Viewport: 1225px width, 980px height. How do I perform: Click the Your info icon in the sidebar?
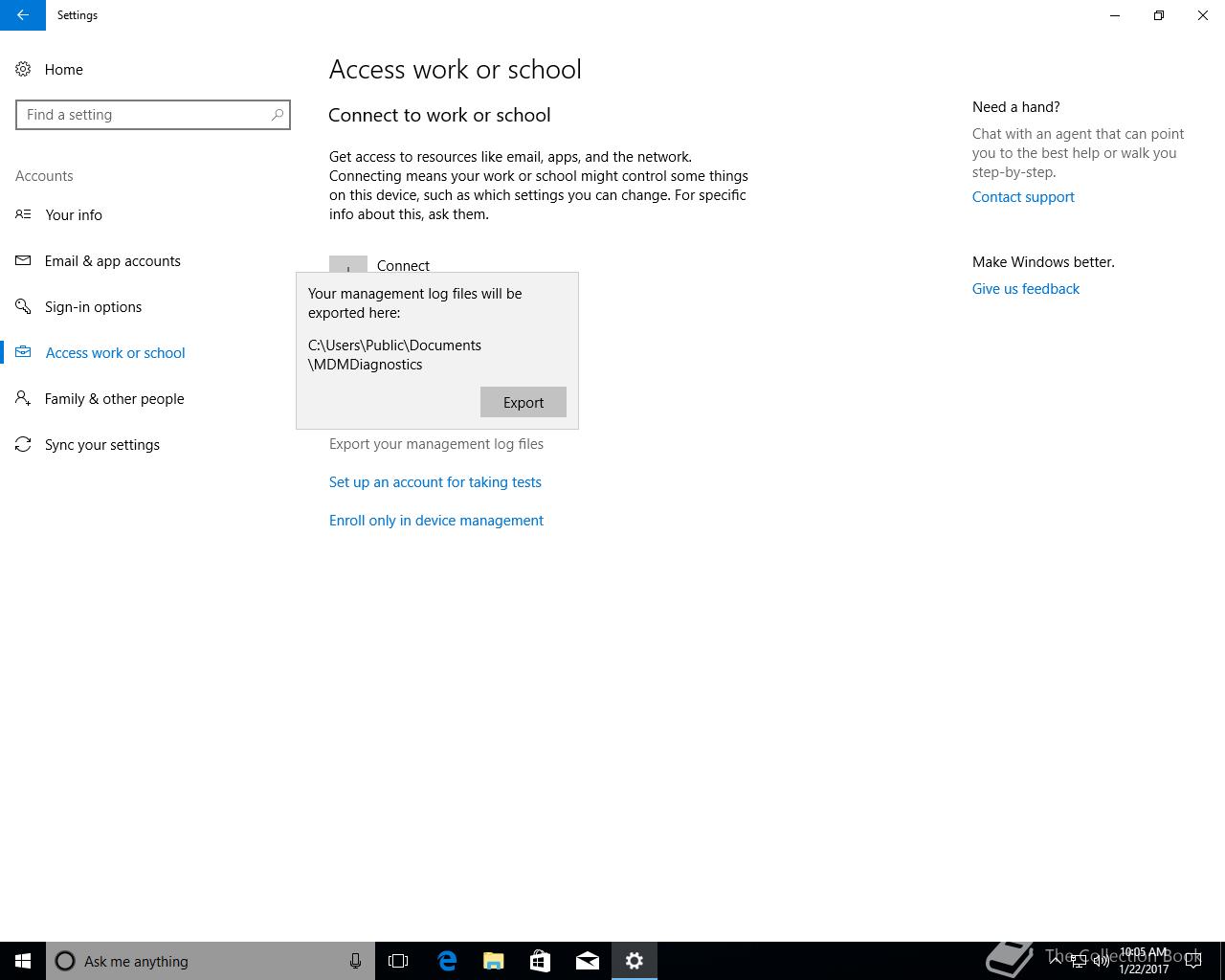[23, 214]
